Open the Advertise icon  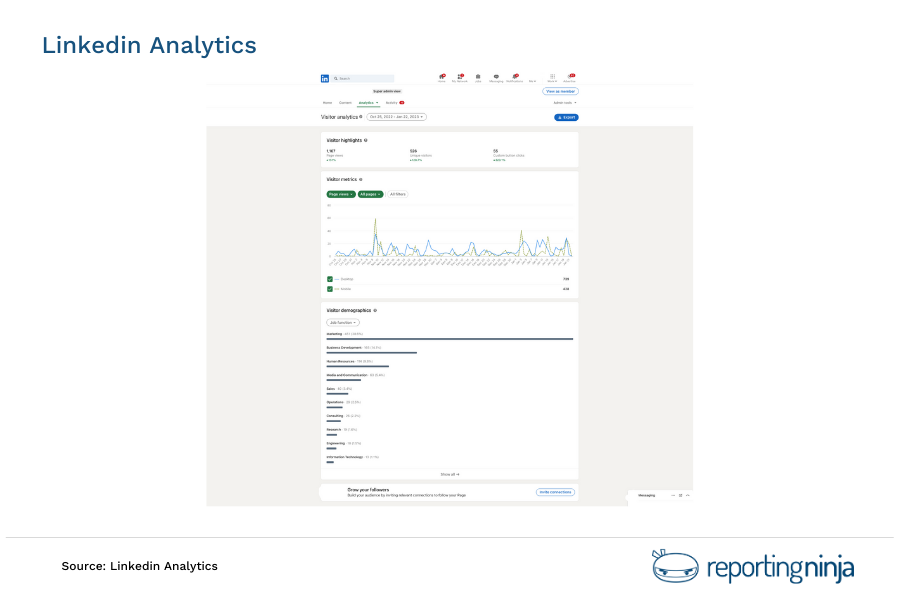pos(569,77)
